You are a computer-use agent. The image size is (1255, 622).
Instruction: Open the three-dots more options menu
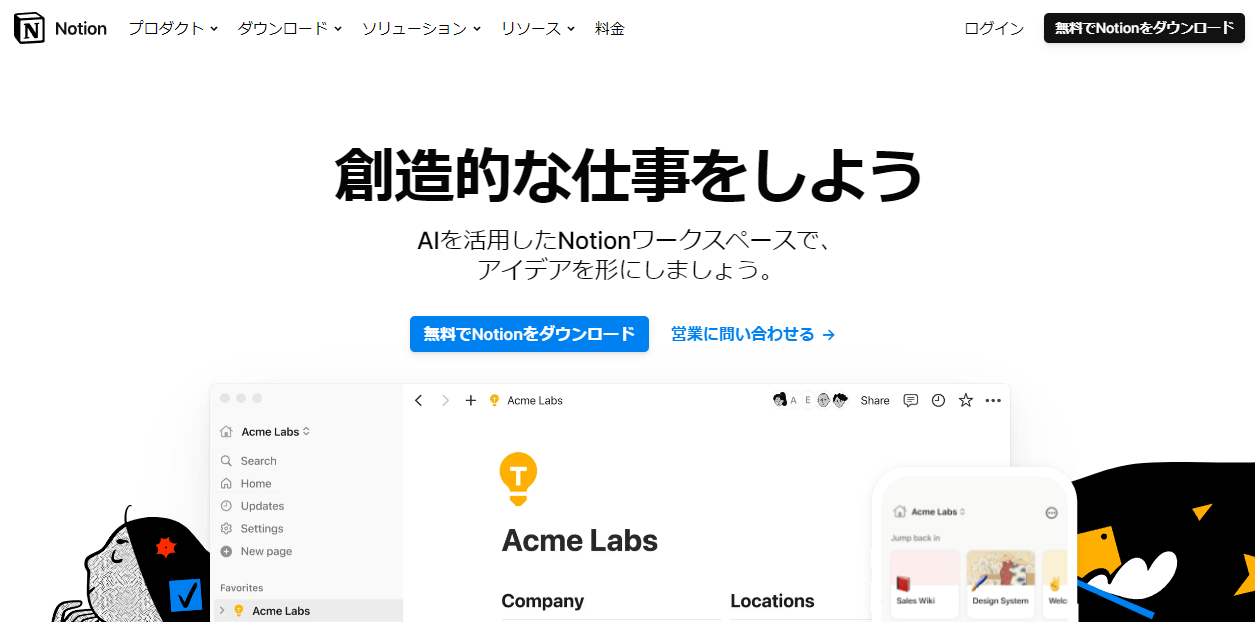993,400
